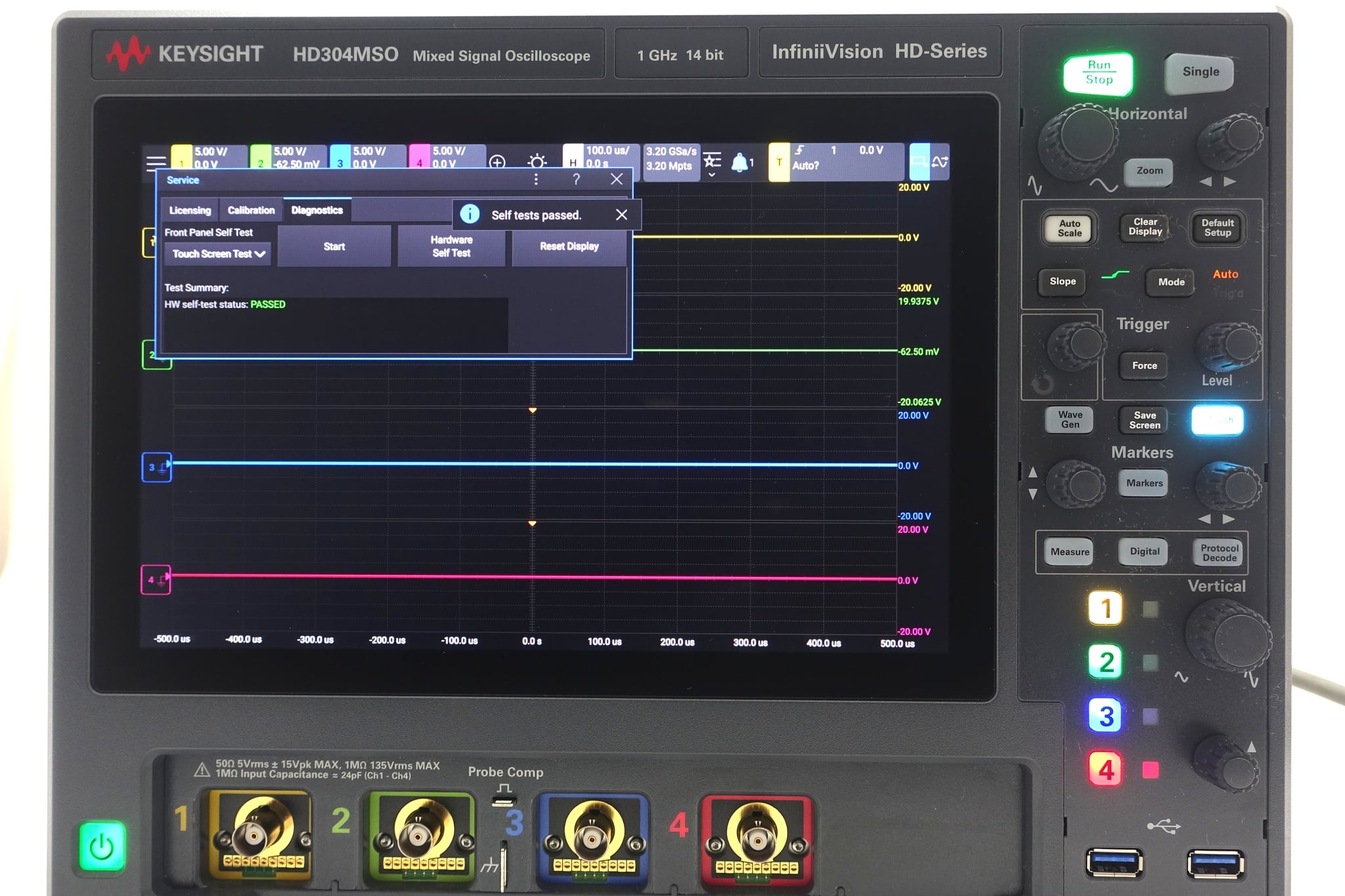Tap the blue info icon in the notification
This screenshot has width=1345, height=896.
coord(470,214)
